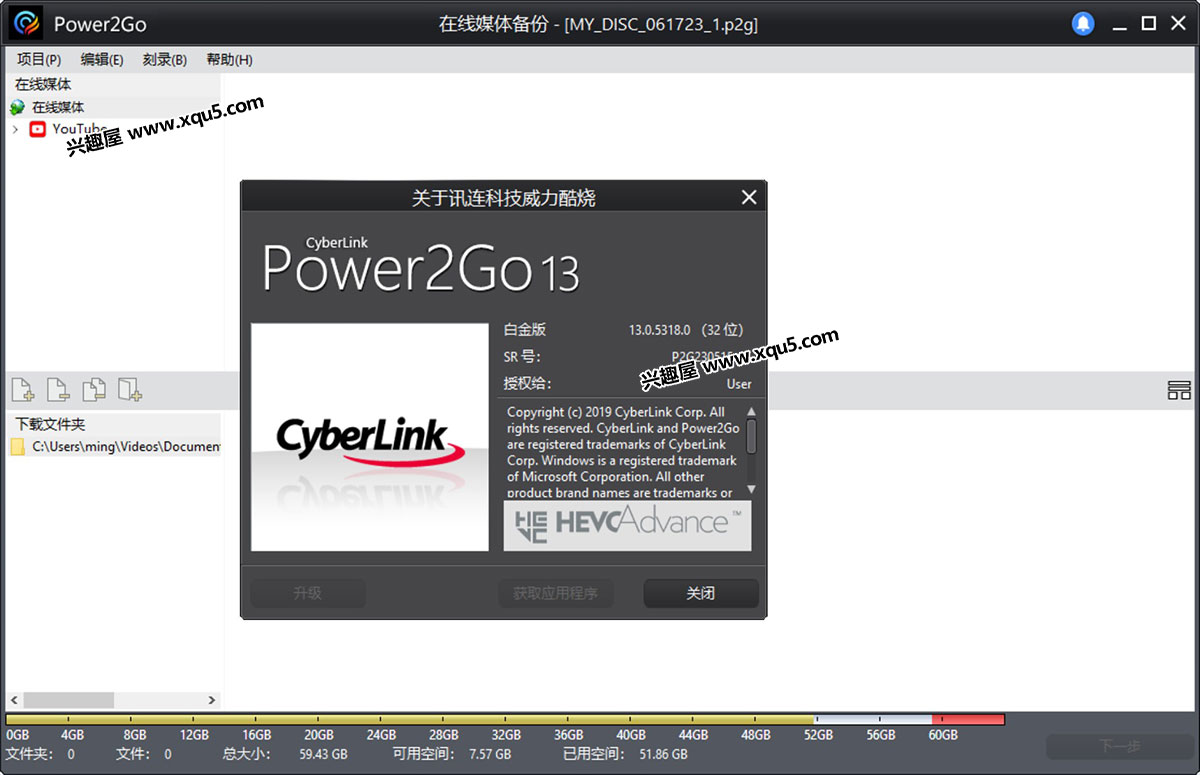This screenshot has width=1200, height=775.
Task: Open the 项目(P) menu
Action: click(39, 60)
